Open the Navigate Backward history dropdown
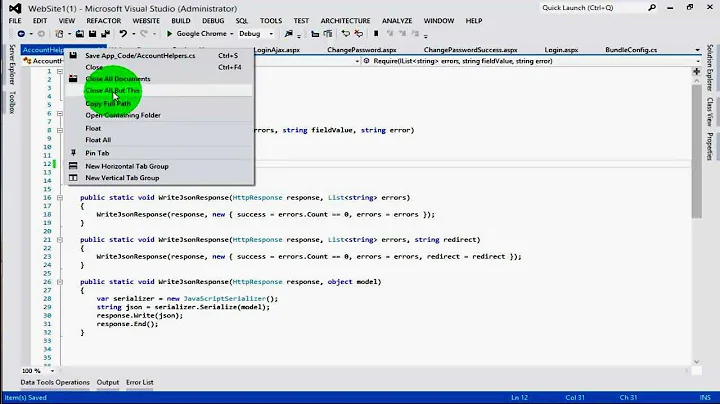720x404 pixels. [31, 34]
